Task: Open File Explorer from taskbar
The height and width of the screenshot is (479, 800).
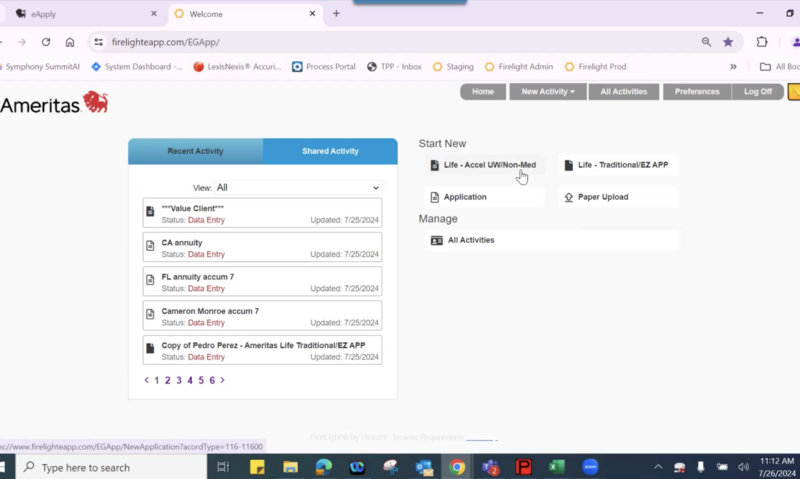Action: coord(290,467)
